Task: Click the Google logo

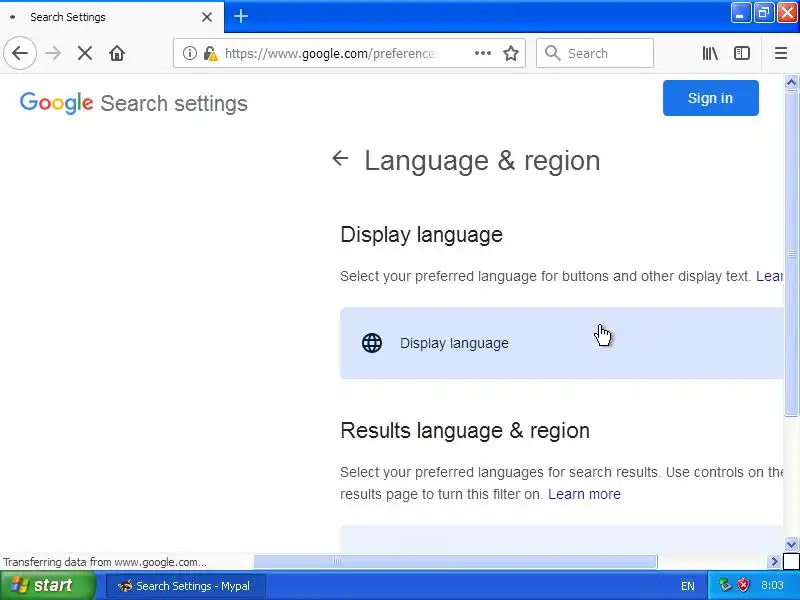Action: pyautogui.click(x=57, y=103)
